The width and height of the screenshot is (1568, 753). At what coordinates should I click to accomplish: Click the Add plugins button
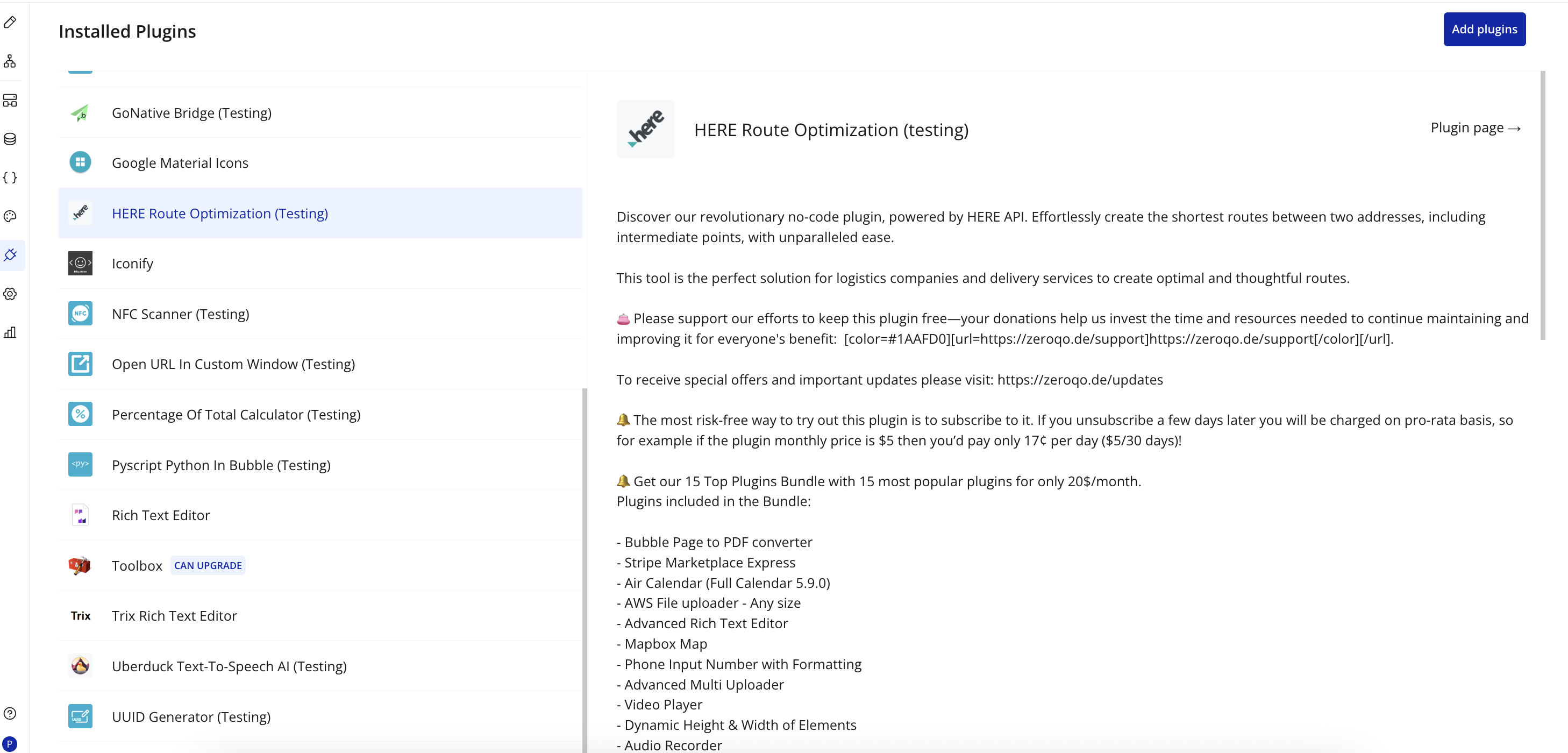coord(1484,29)
